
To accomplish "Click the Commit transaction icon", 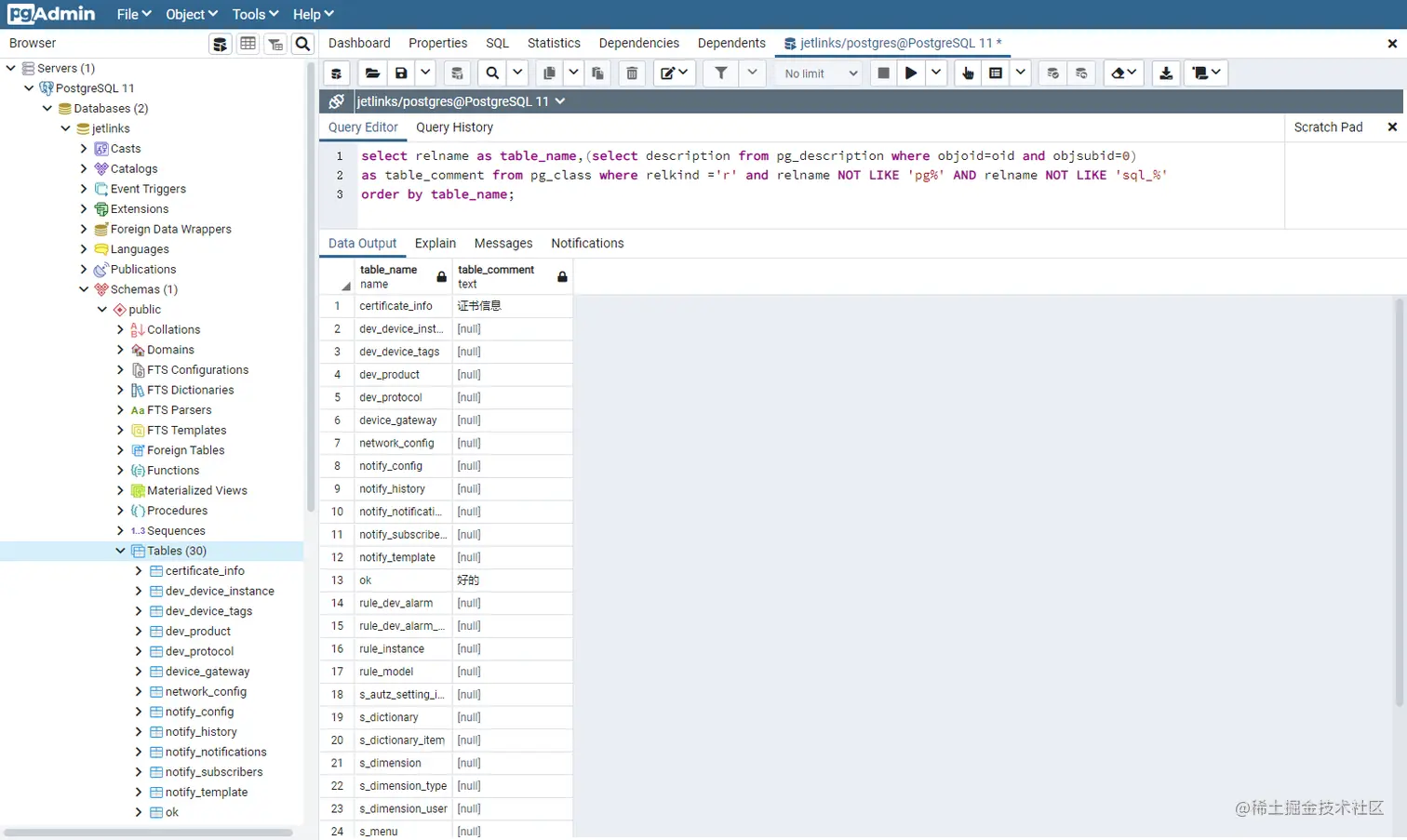I will pyautogui.click(x=1052, y=73).
